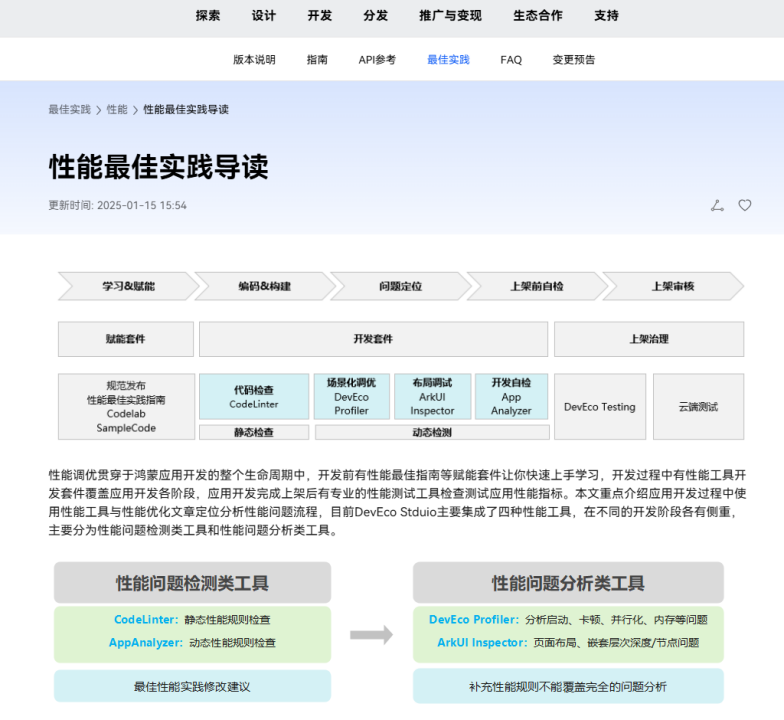784x720 pixels.
Task: Open the 开发 top menu
Action: point(320,16)
